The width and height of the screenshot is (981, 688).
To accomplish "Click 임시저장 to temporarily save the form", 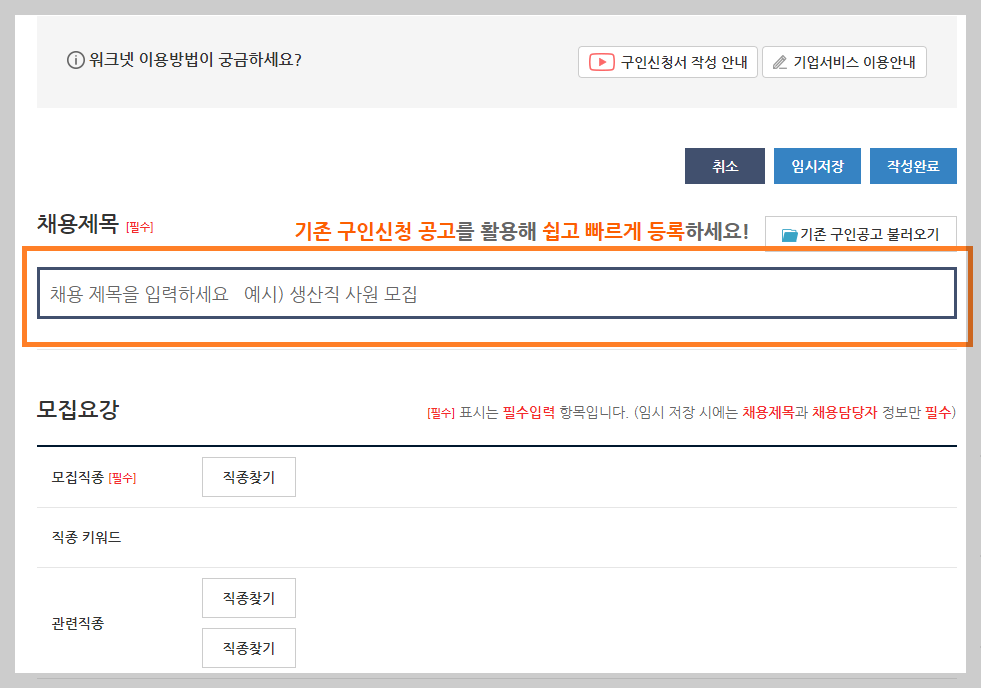I will tap(817, 166).
